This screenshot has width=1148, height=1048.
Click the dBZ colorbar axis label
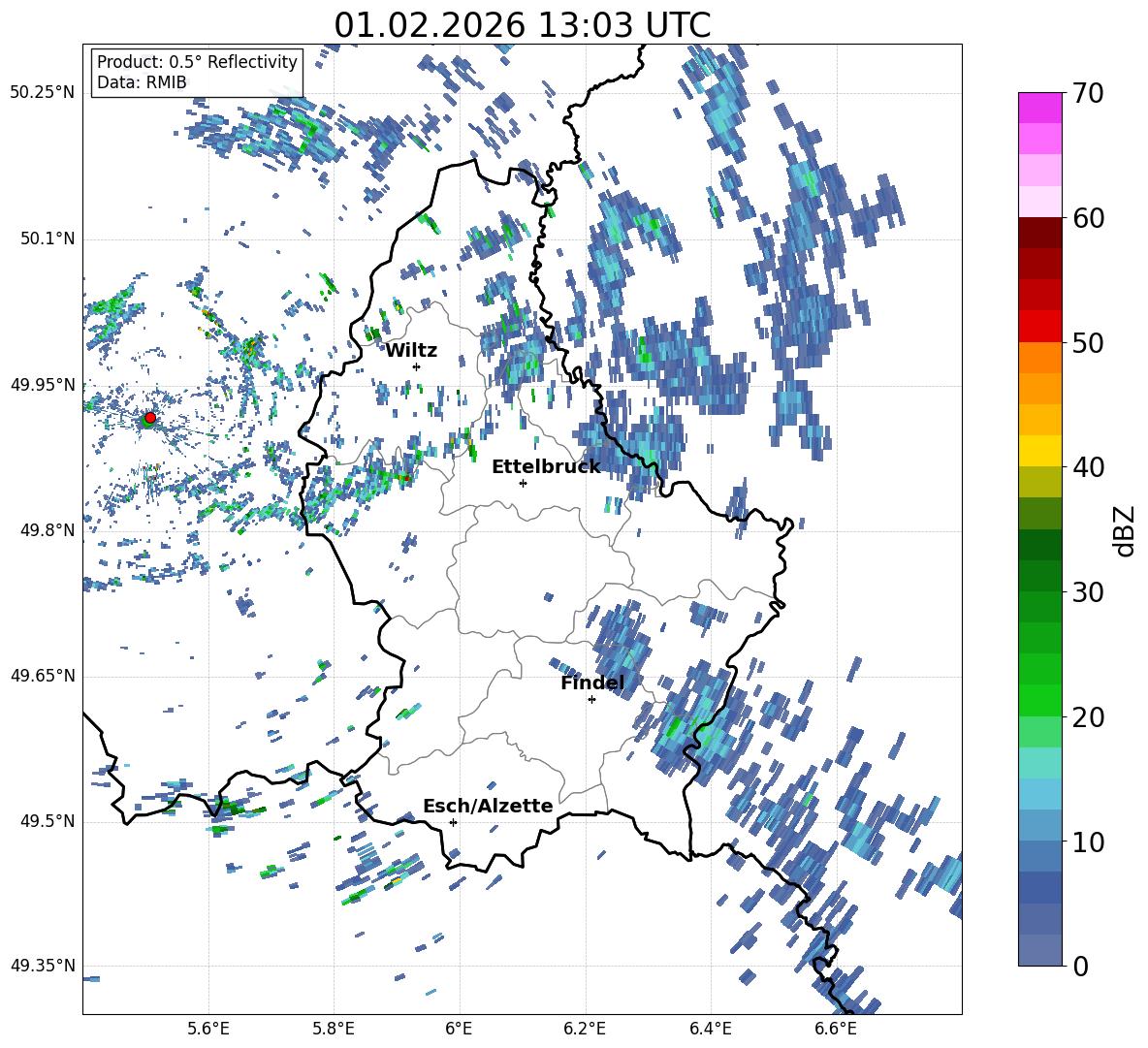coord(1126,530)
